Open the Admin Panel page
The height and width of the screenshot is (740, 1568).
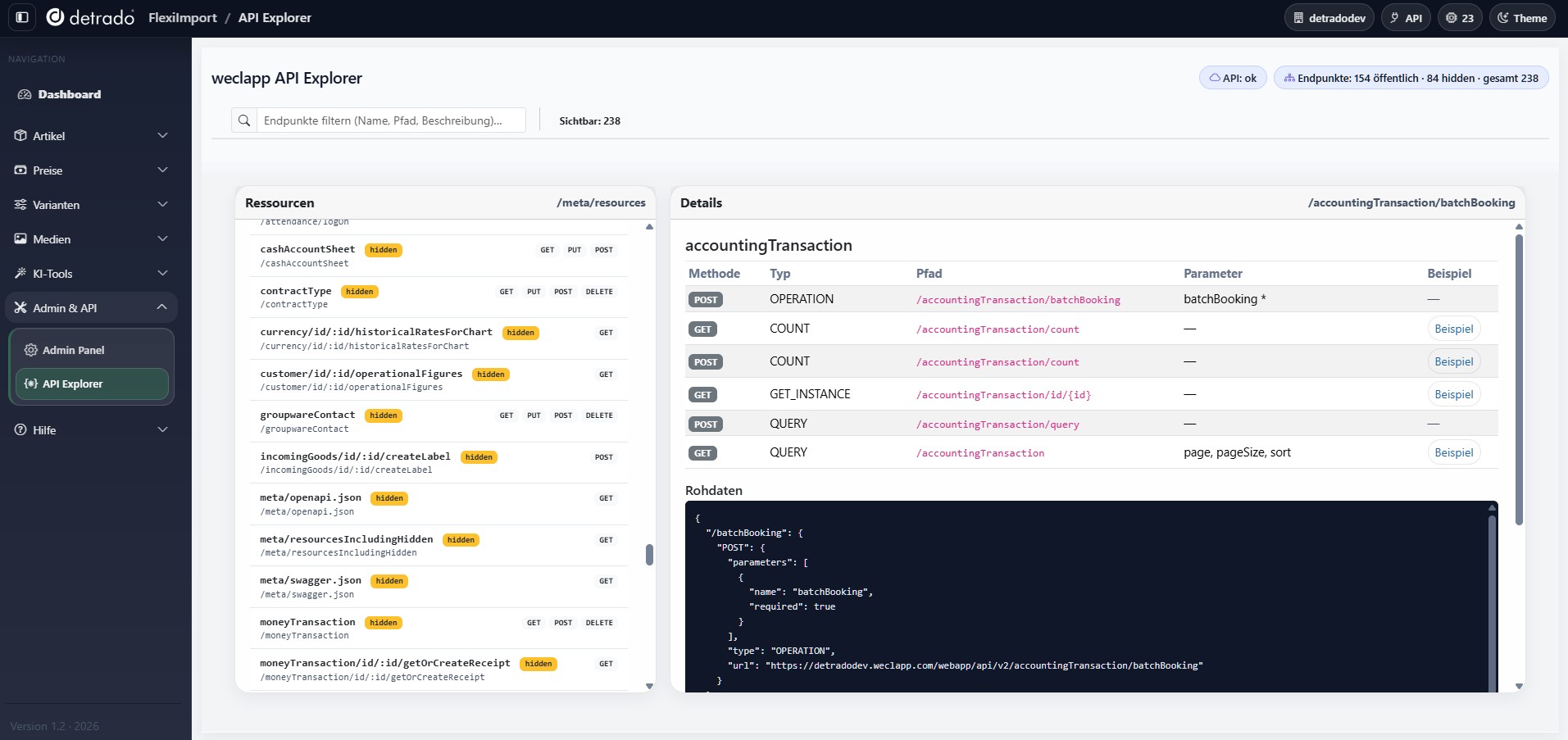[92, 350]
